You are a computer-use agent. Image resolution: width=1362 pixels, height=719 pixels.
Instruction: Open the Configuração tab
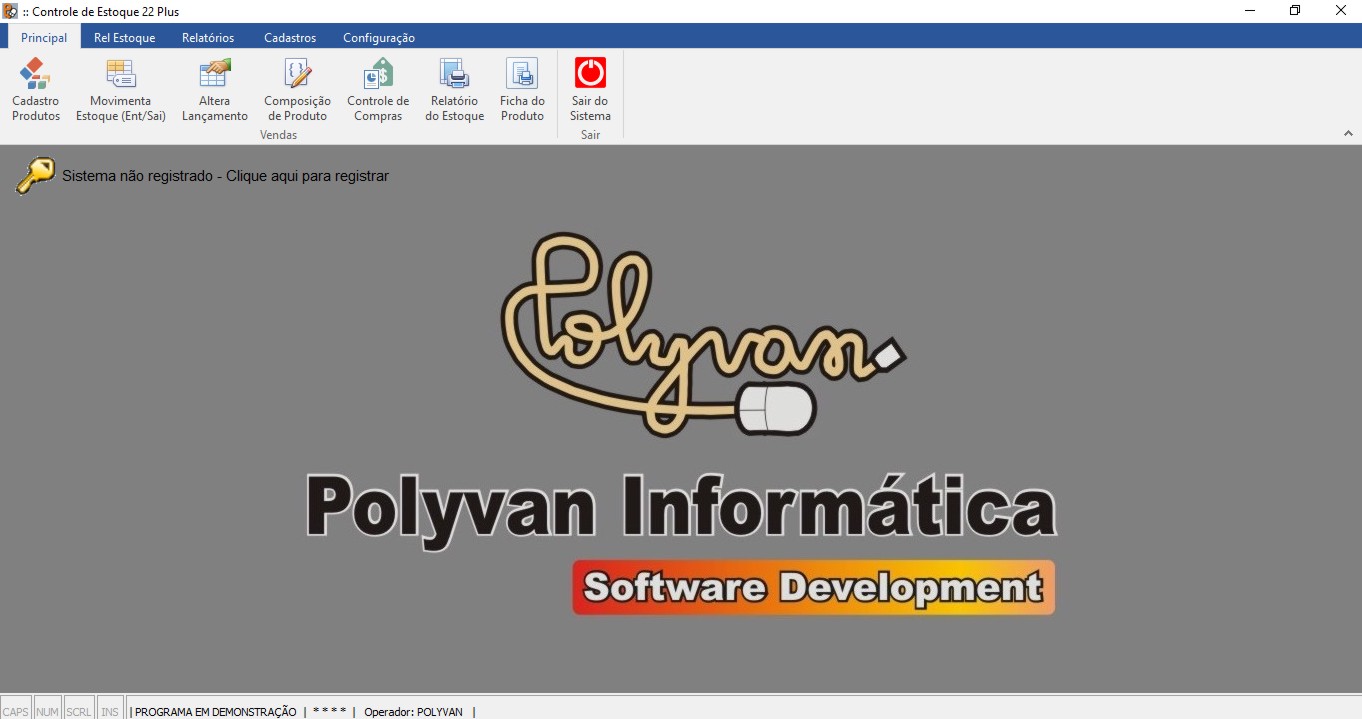click(379, 38)
